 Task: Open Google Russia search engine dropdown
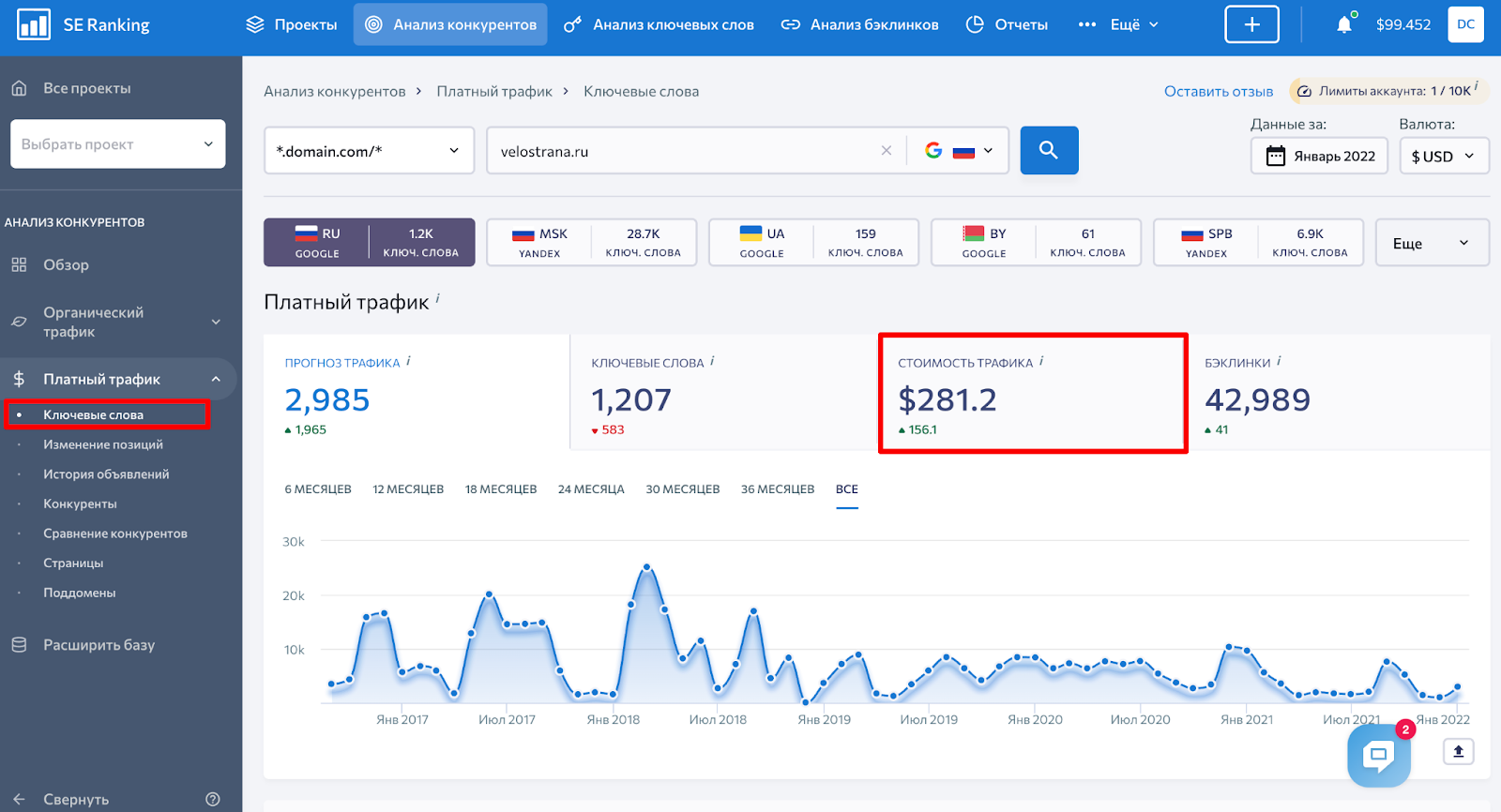958,150
